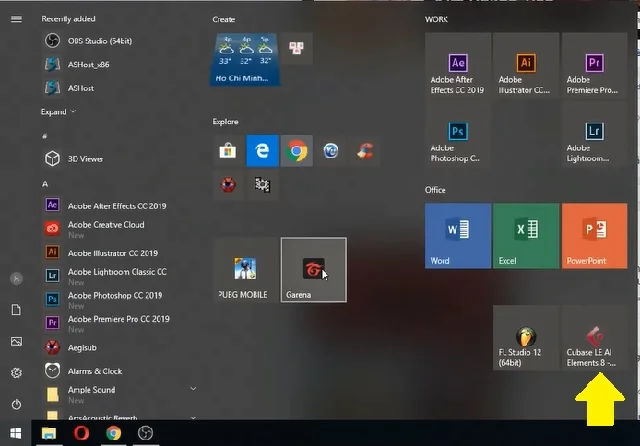Open 3D Viewer app
Screen dimensions: 640x446
[118, 159]
